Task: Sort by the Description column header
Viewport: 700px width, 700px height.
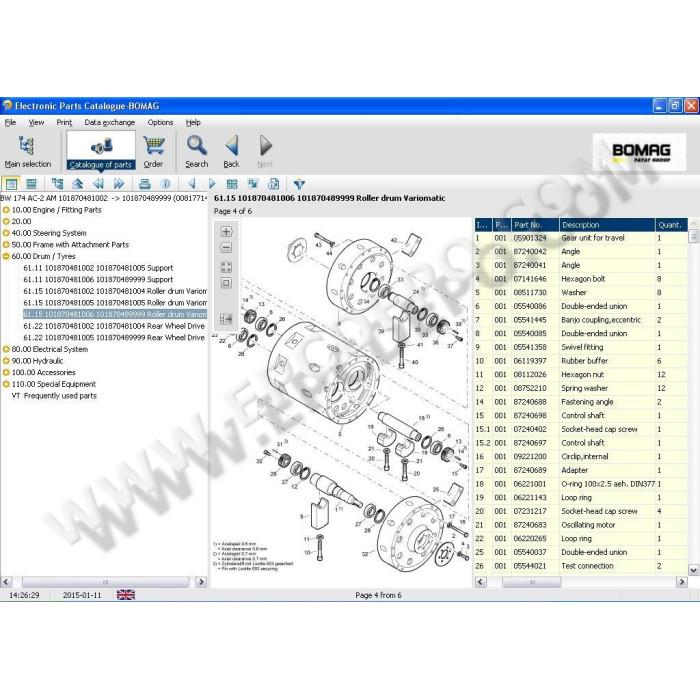Action: (607, 225)
